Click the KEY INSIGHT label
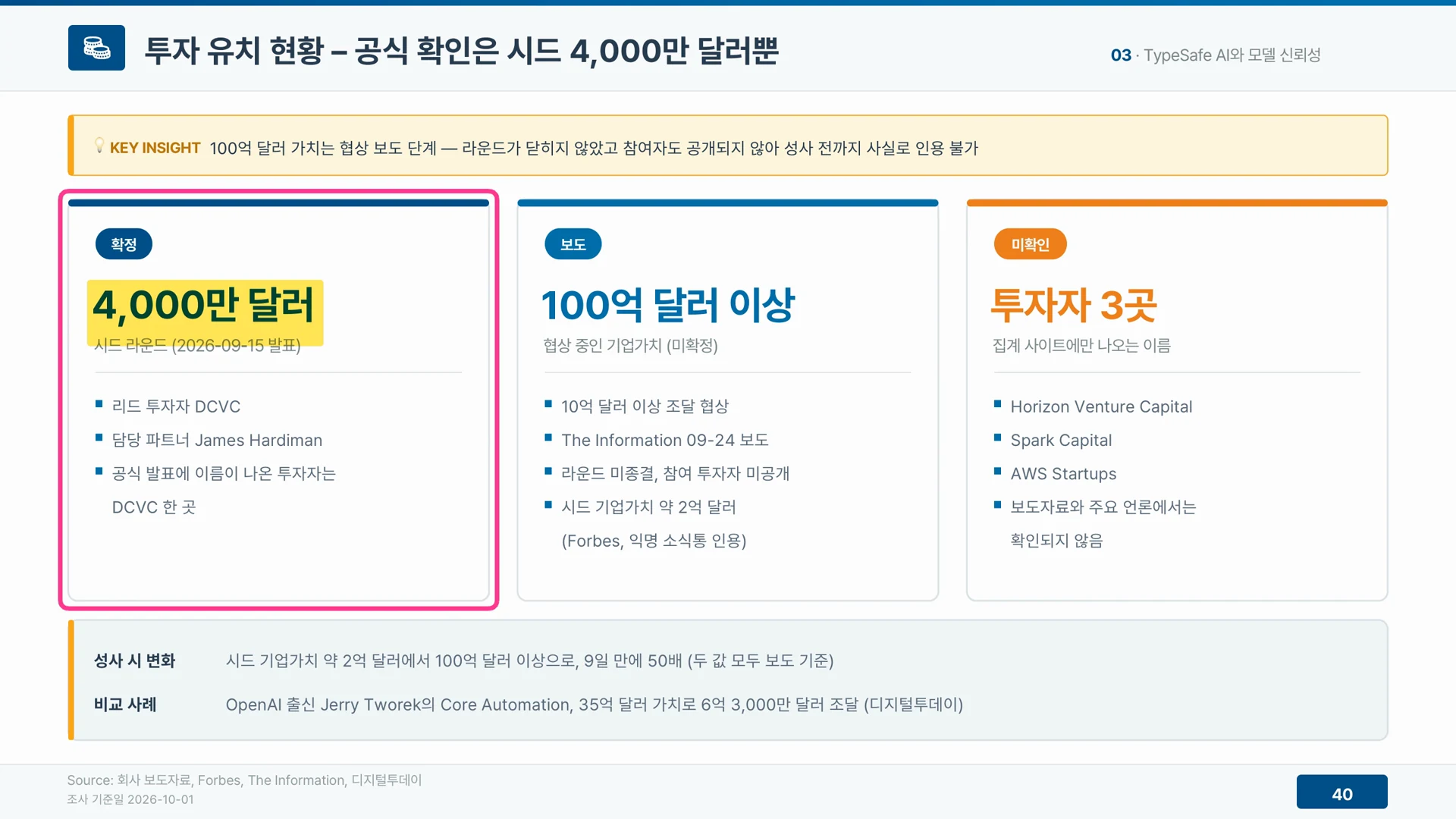Screen dimensions: 1456x819 [155, 148]
